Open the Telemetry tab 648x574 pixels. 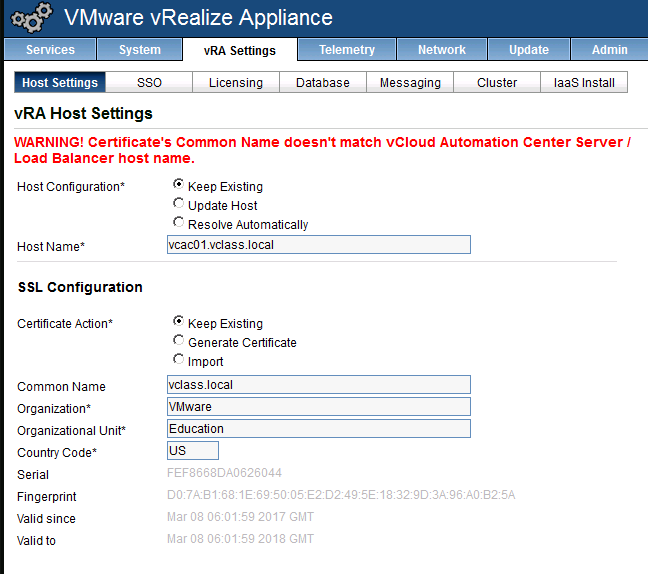(347, 50)
